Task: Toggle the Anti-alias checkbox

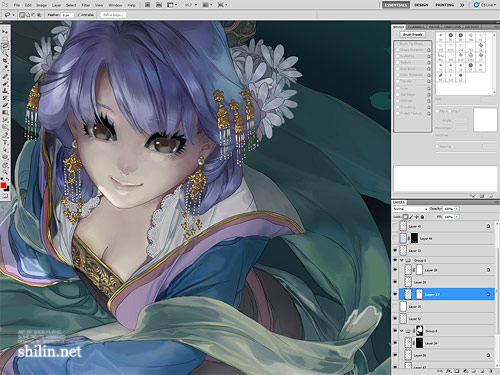Action: (79, 15)
